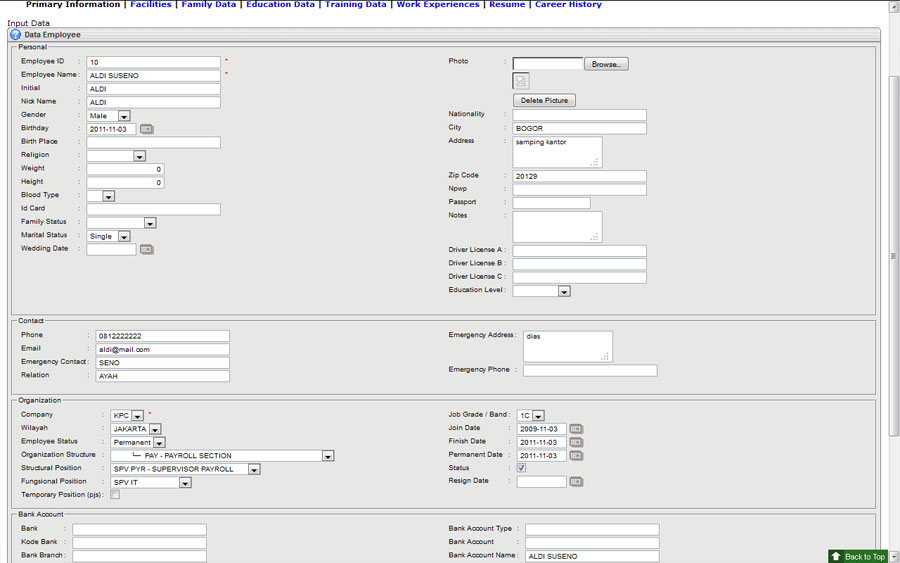Switch to the Family Data tab

click(x=208, y=5)
